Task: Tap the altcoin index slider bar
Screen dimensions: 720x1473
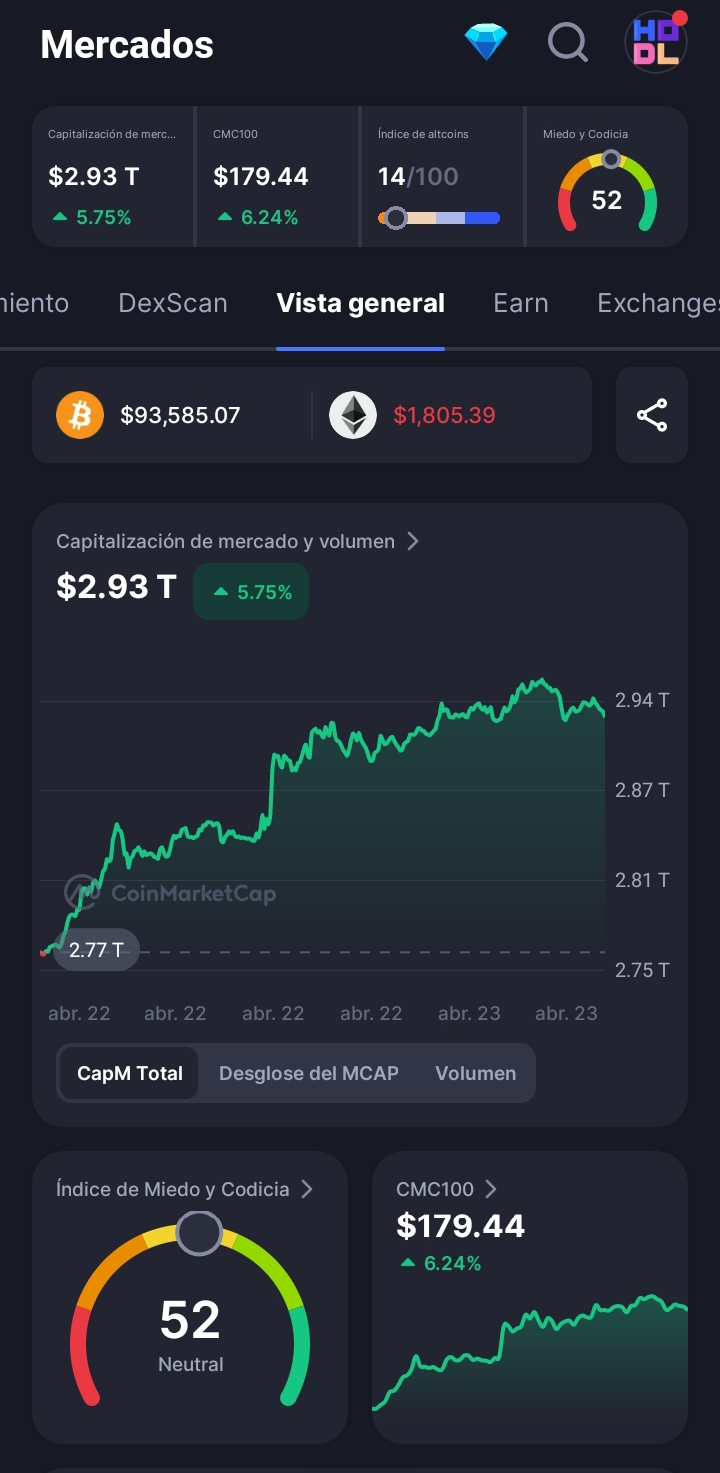Action: tap(439, 218)
